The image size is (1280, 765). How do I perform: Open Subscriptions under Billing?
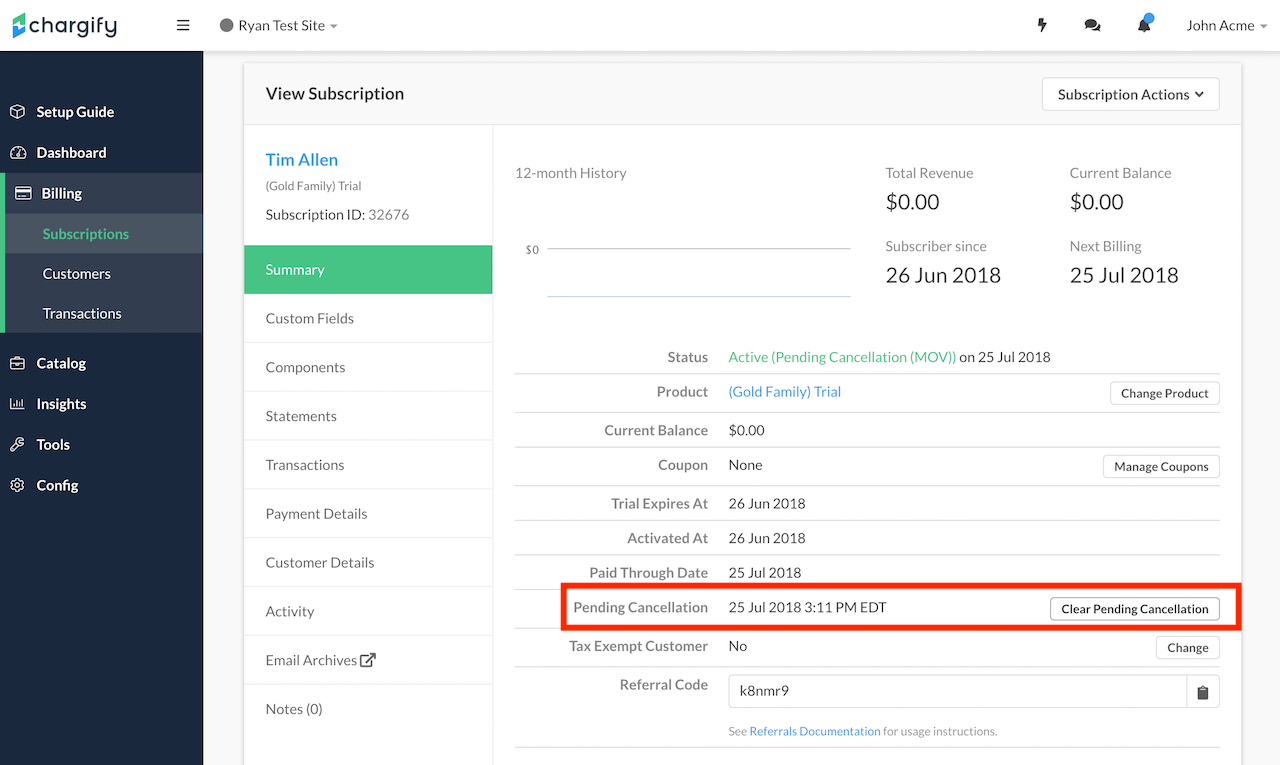click(x=103, y=234)
